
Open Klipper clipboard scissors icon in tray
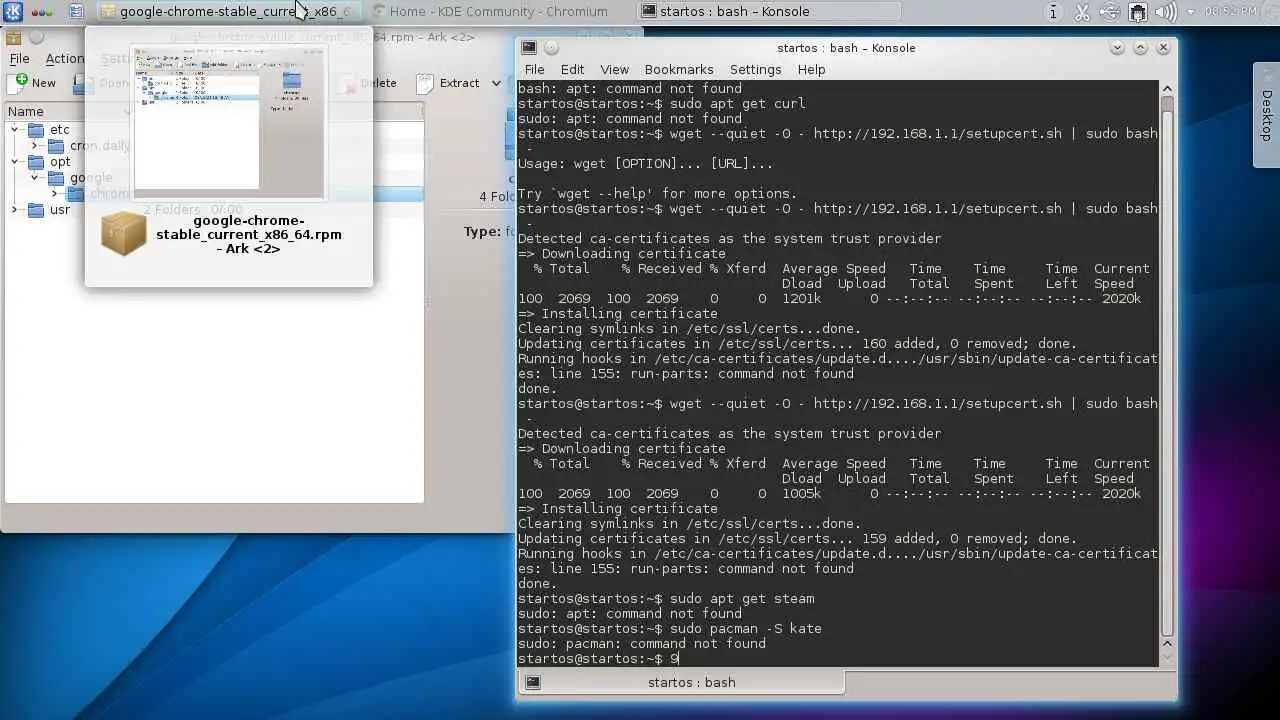tap(1082, 12)
